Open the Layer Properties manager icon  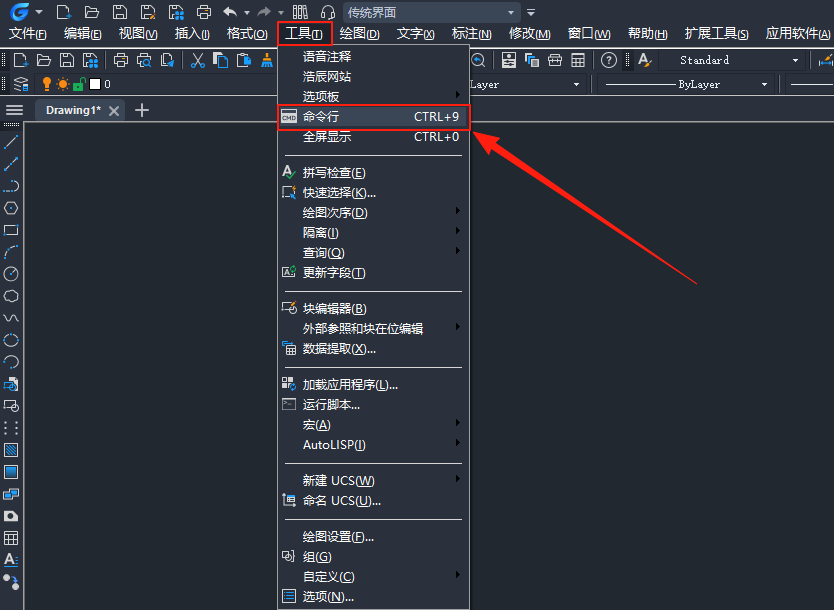click(x=21, y=85)
